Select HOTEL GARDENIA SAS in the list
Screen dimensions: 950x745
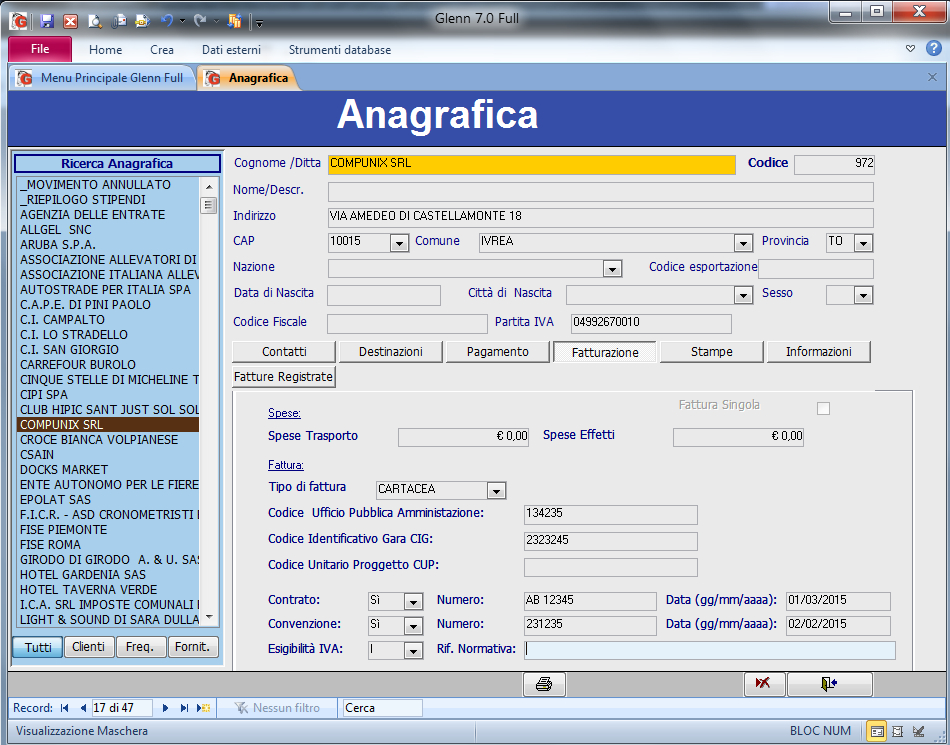tap(108, 575)
